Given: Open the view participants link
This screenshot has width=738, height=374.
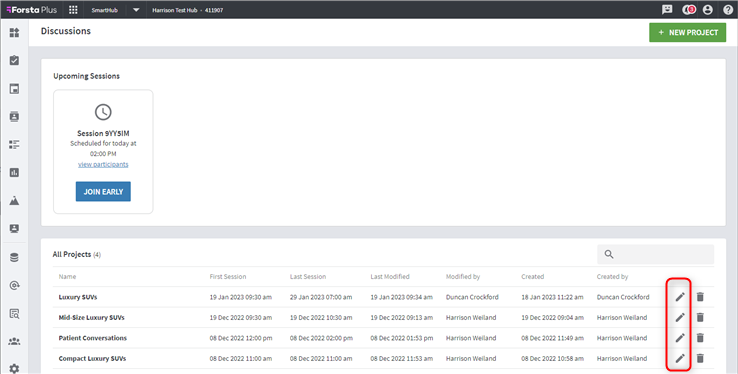Looking at the screenshot, I should click(103, 164).
